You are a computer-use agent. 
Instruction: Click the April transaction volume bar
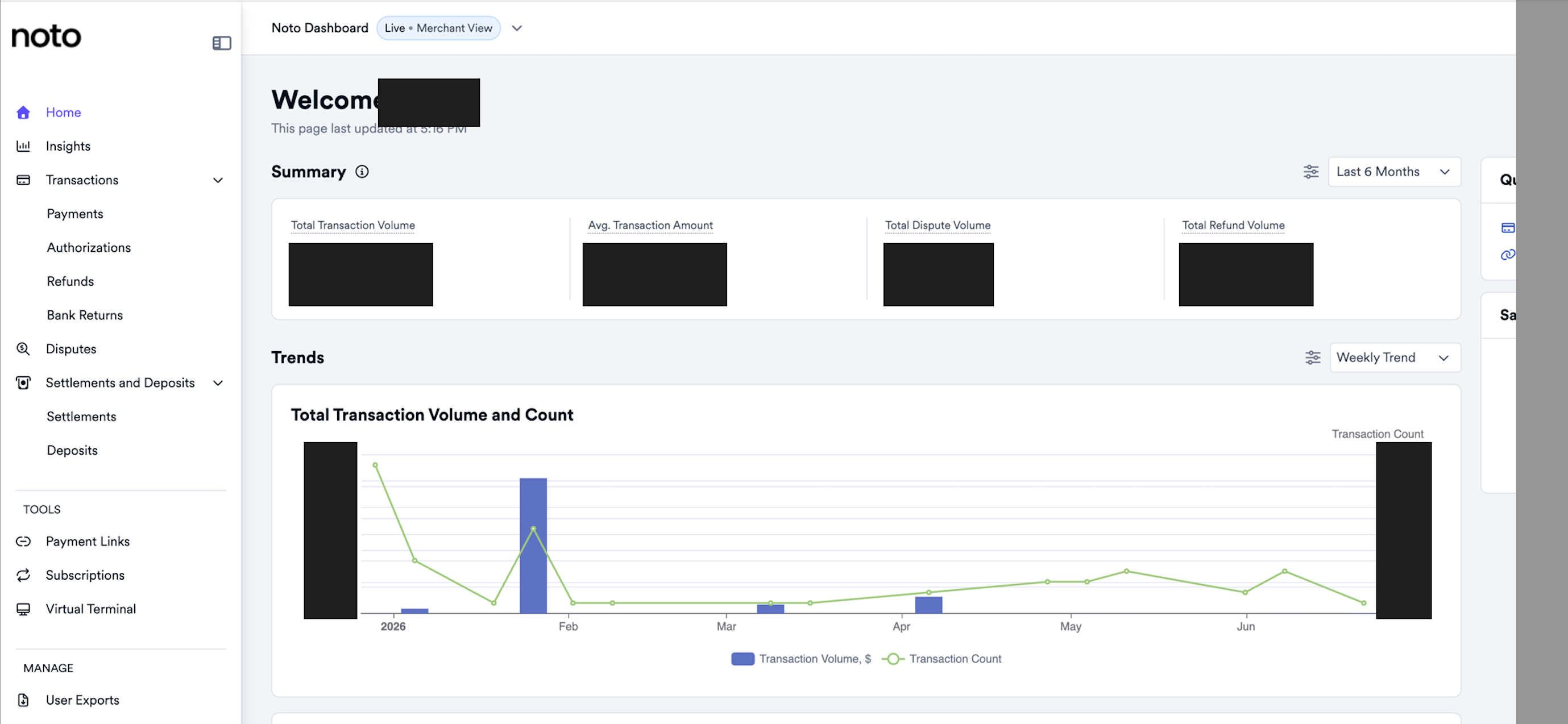tap(929, 605)
